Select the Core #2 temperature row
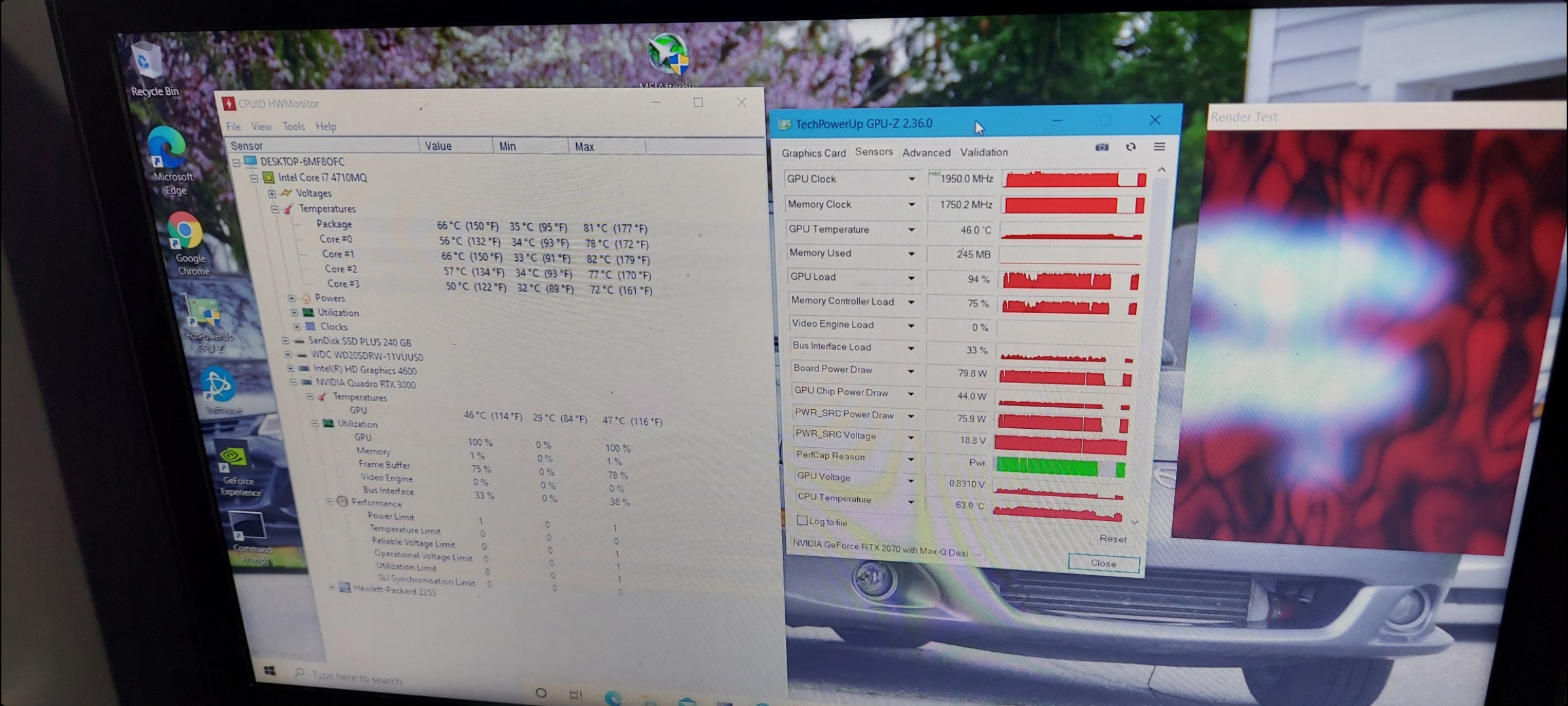 pyautogui.click(x=490, y=271)
